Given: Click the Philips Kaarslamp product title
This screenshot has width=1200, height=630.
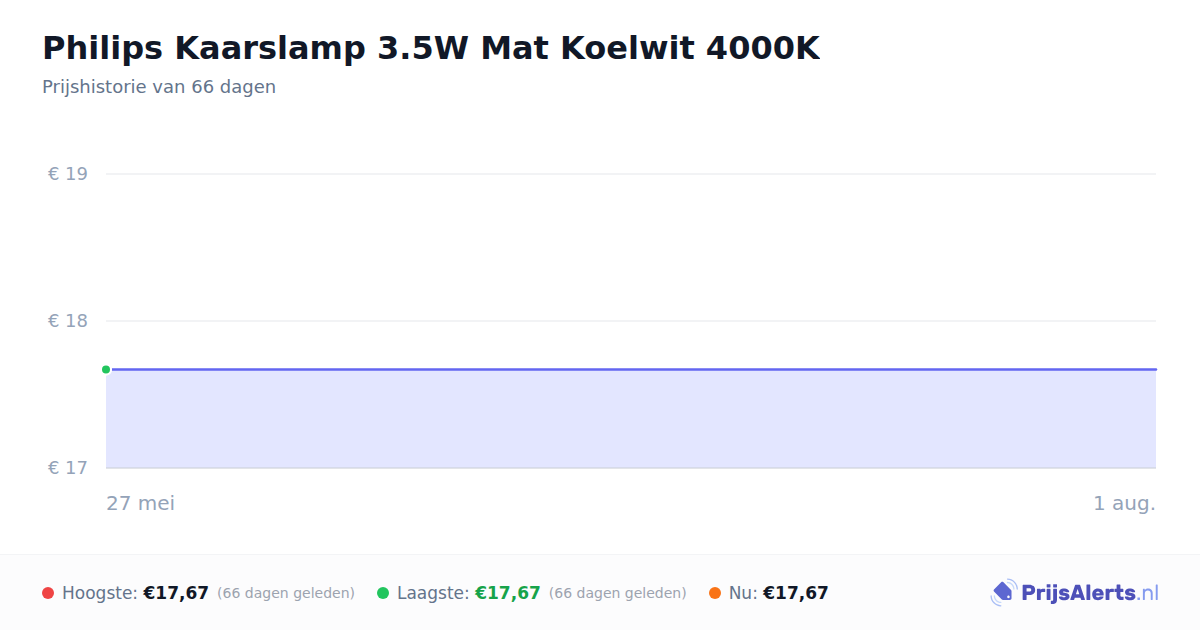Looking at the screenshot, I should click(x=431, y=48).
